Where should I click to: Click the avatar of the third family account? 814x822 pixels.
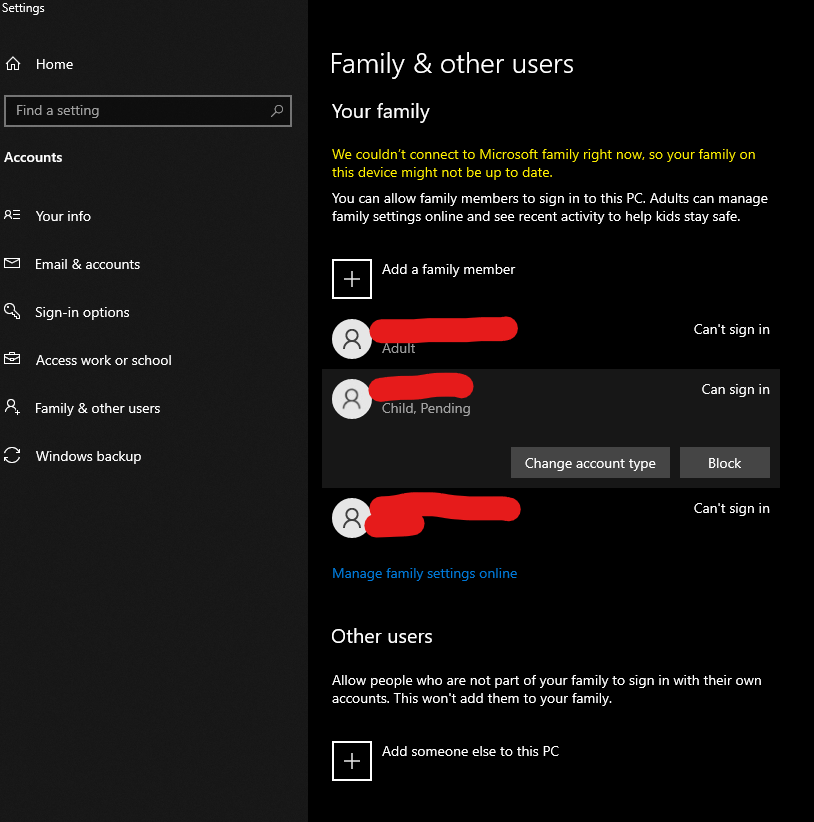coord(352,518)
